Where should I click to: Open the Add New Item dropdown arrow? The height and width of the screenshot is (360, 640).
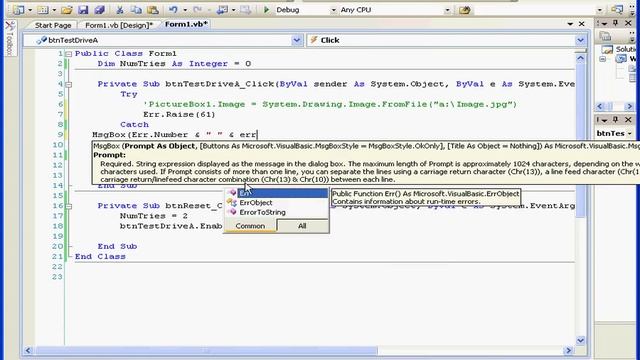coord(54,10)
